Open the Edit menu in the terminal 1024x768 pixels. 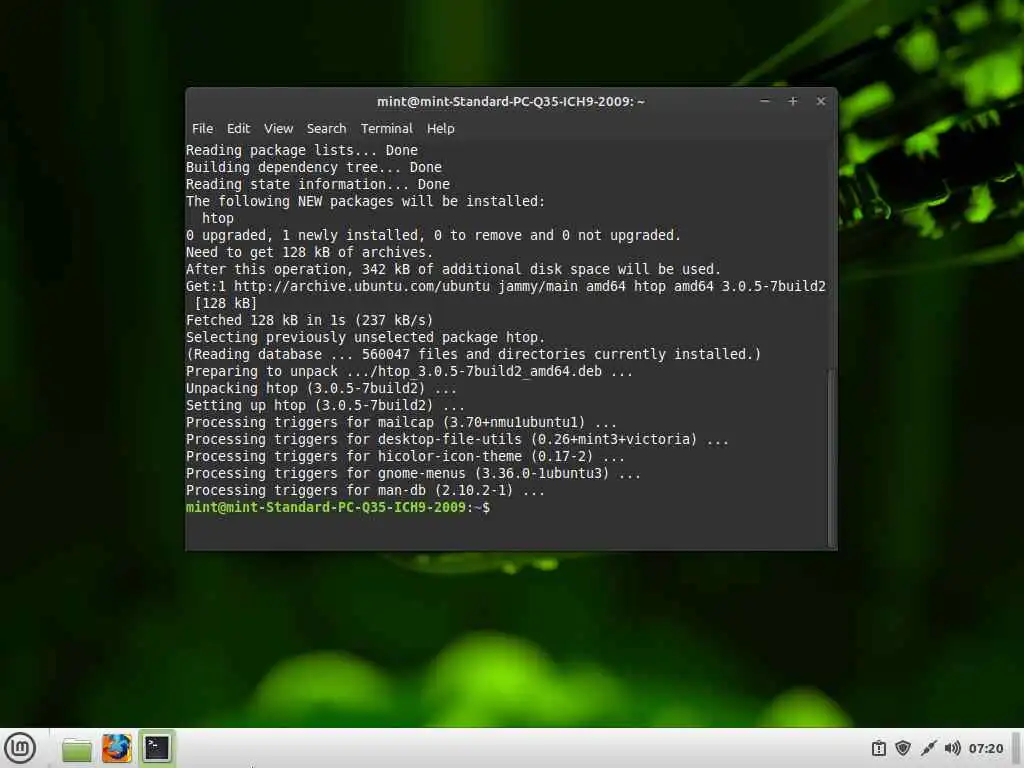tap(238, 129)
